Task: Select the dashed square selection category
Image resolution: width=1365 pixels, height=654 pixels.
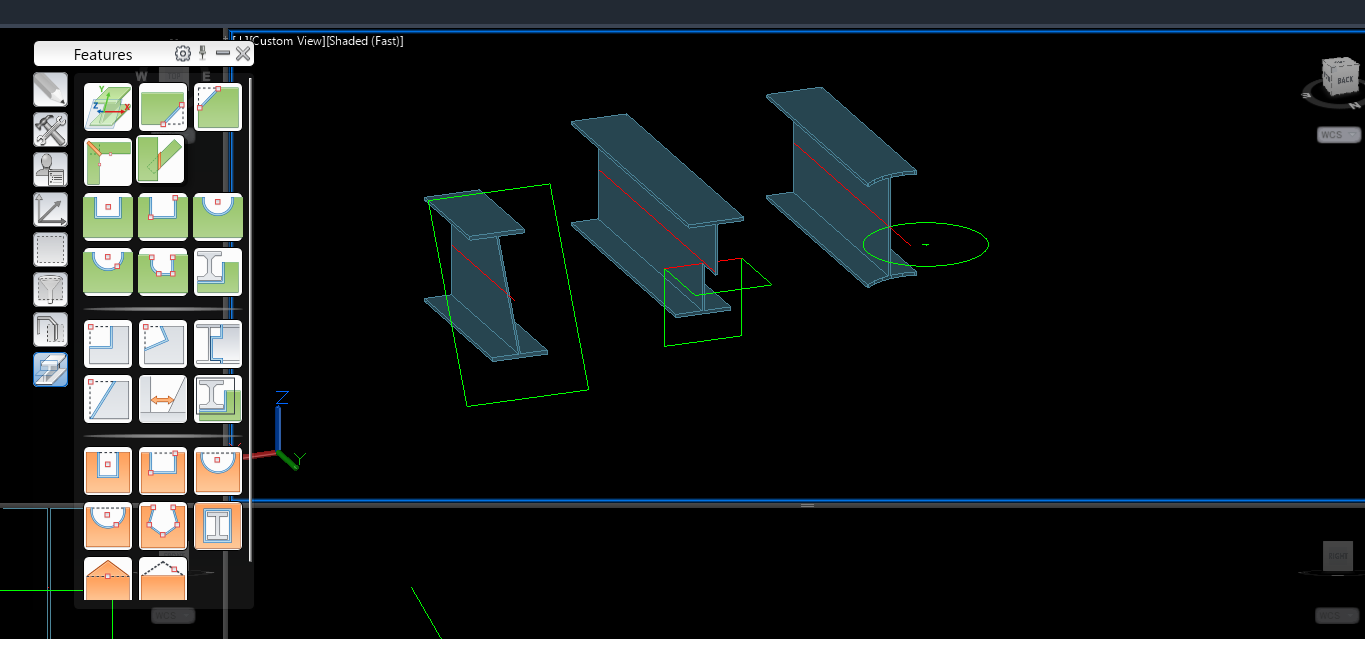Action: click(50, 249)
